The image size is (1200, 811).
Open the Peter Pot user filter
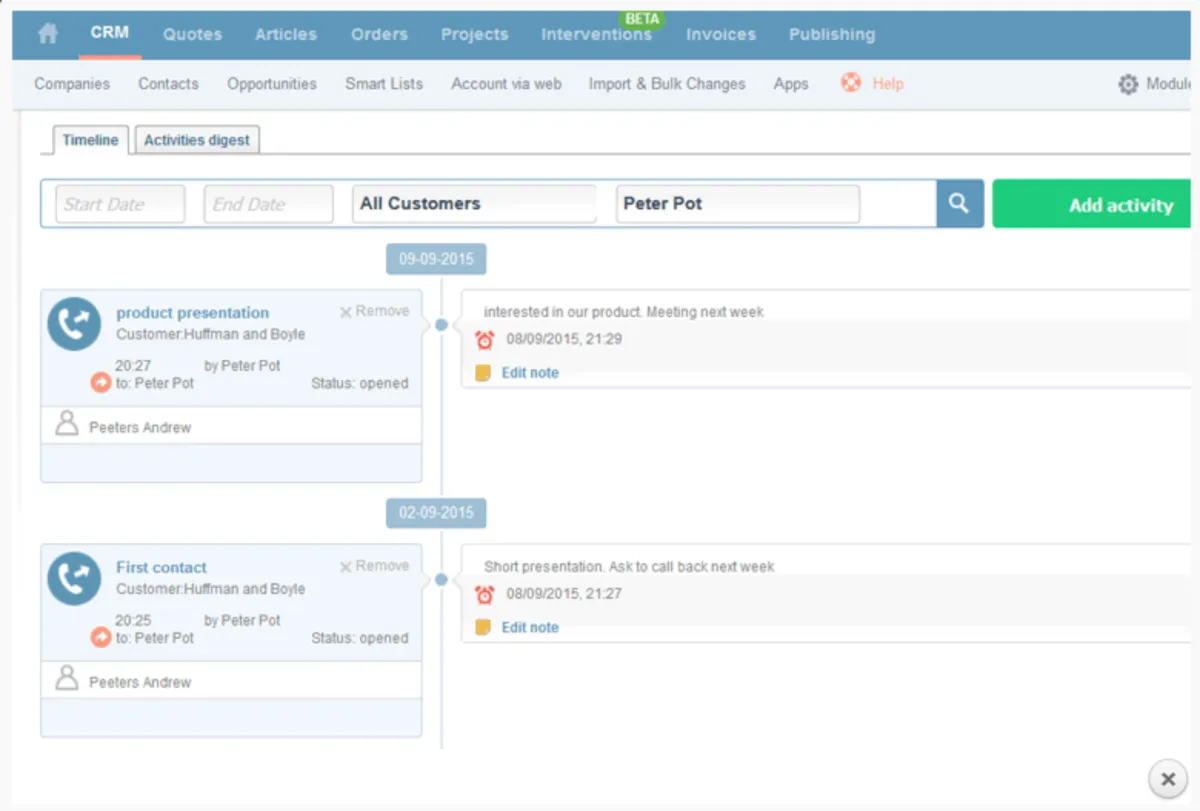coord(737,204)
